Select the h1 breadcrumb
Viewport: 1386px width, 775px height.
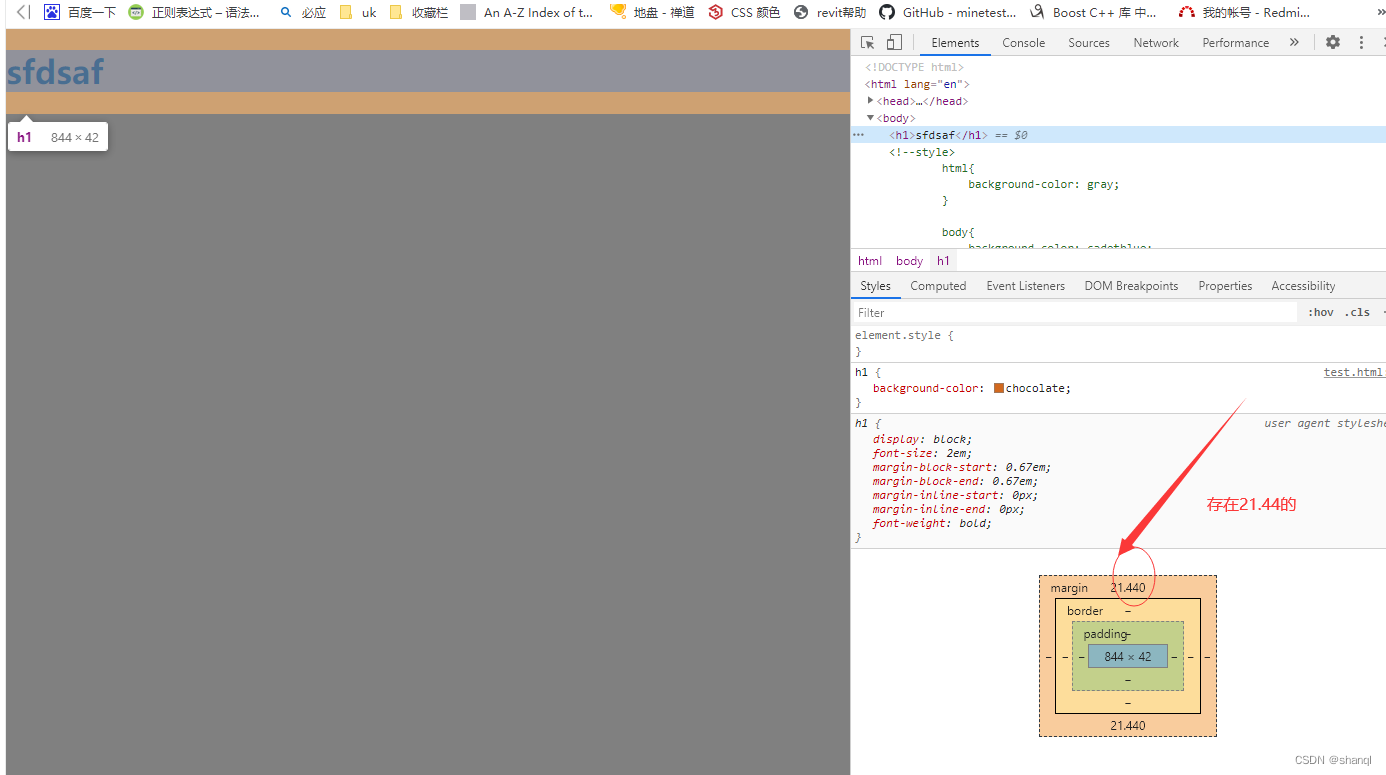(943, 261)
